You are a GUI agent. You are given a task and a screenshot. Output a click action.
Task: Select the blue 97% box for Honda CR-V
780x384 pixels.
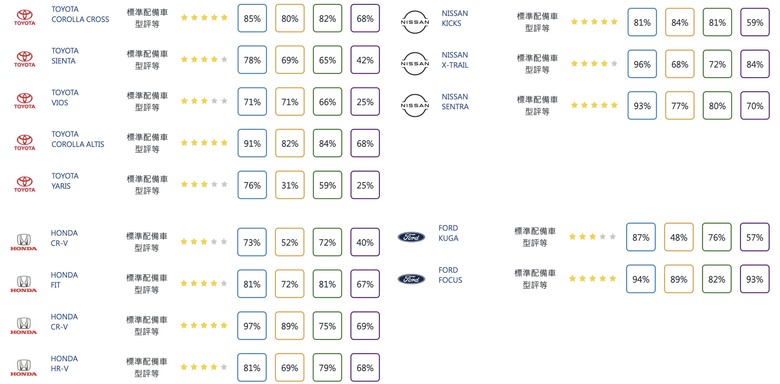coord(252,326)
